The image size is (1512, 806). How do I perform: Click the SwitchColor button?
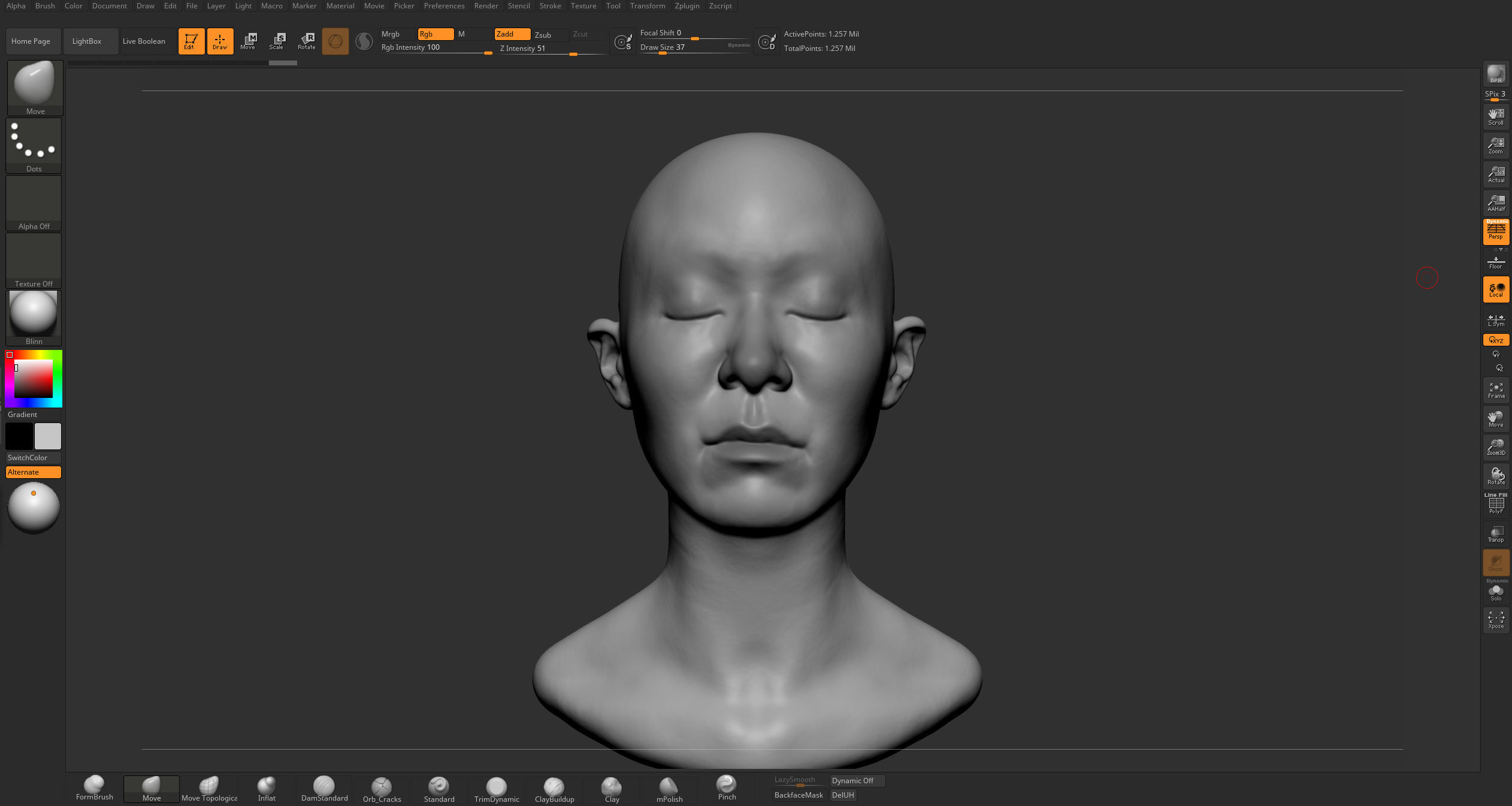point(34,458)
